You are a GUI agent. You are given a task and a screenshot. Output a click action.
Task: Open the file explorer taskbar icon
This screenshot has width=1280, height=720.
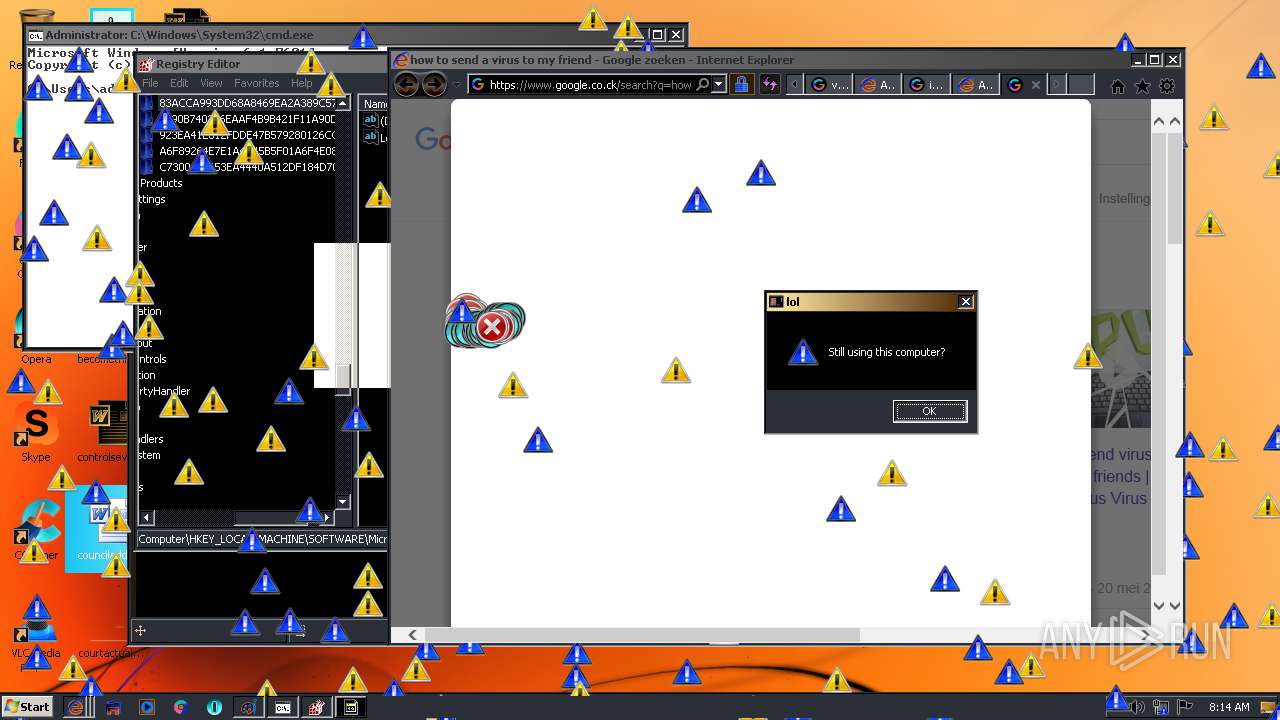113,707
